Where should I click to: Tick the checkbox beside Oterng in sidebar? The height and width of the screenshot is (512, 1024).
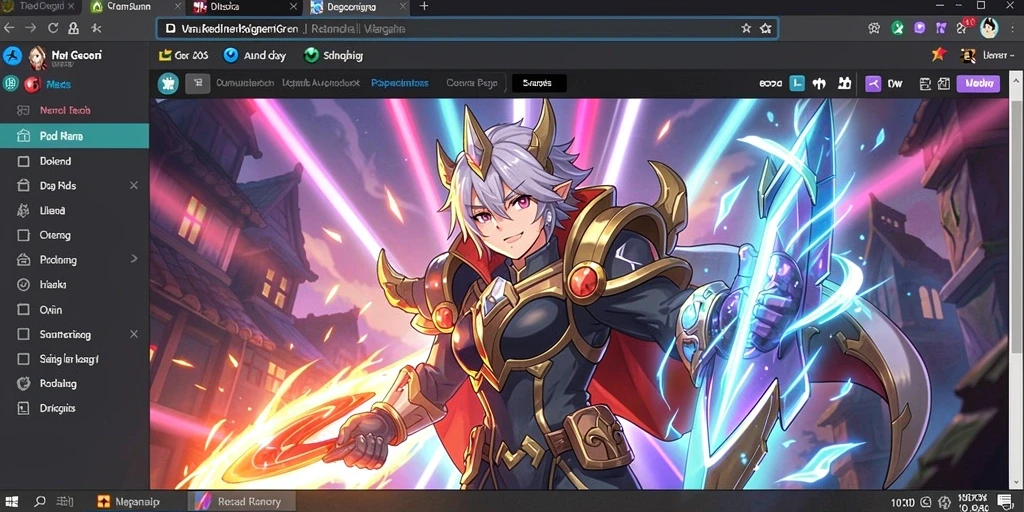[24, 235]
